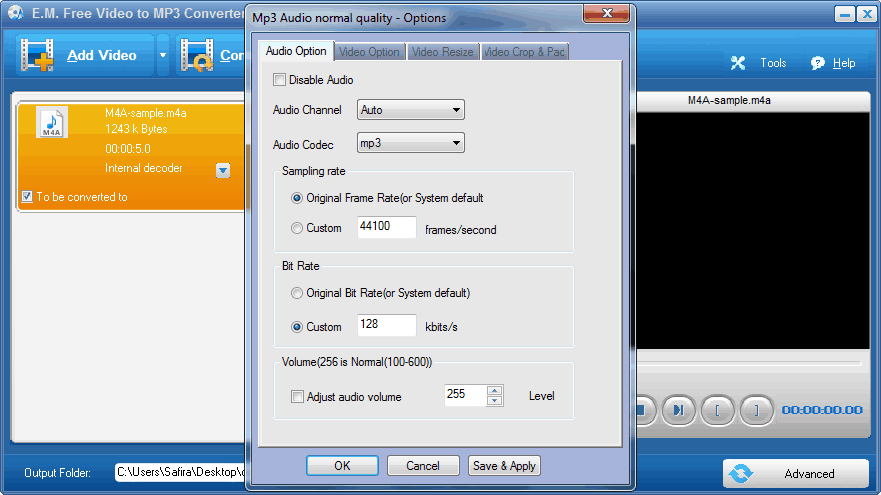Click the Help menu label
881x495 pixels.
(x=844, y=63)
